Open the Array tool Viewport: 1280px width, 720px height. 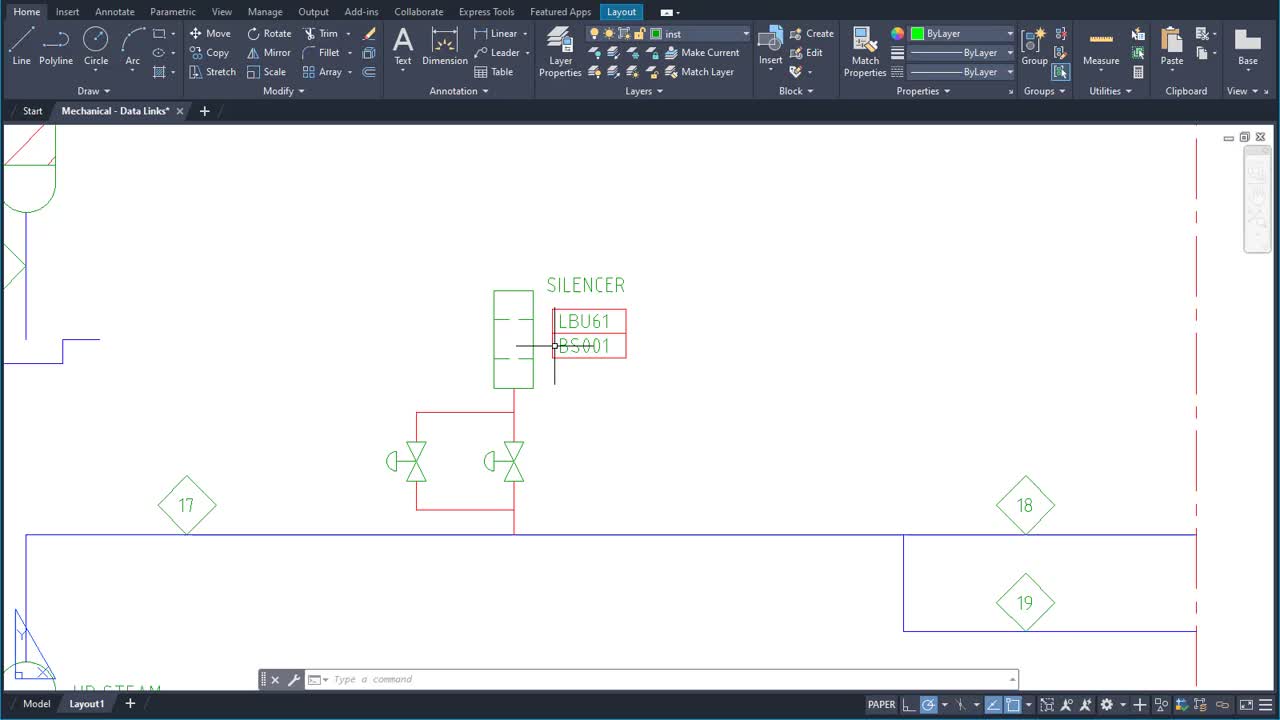(x=322, y=72)
